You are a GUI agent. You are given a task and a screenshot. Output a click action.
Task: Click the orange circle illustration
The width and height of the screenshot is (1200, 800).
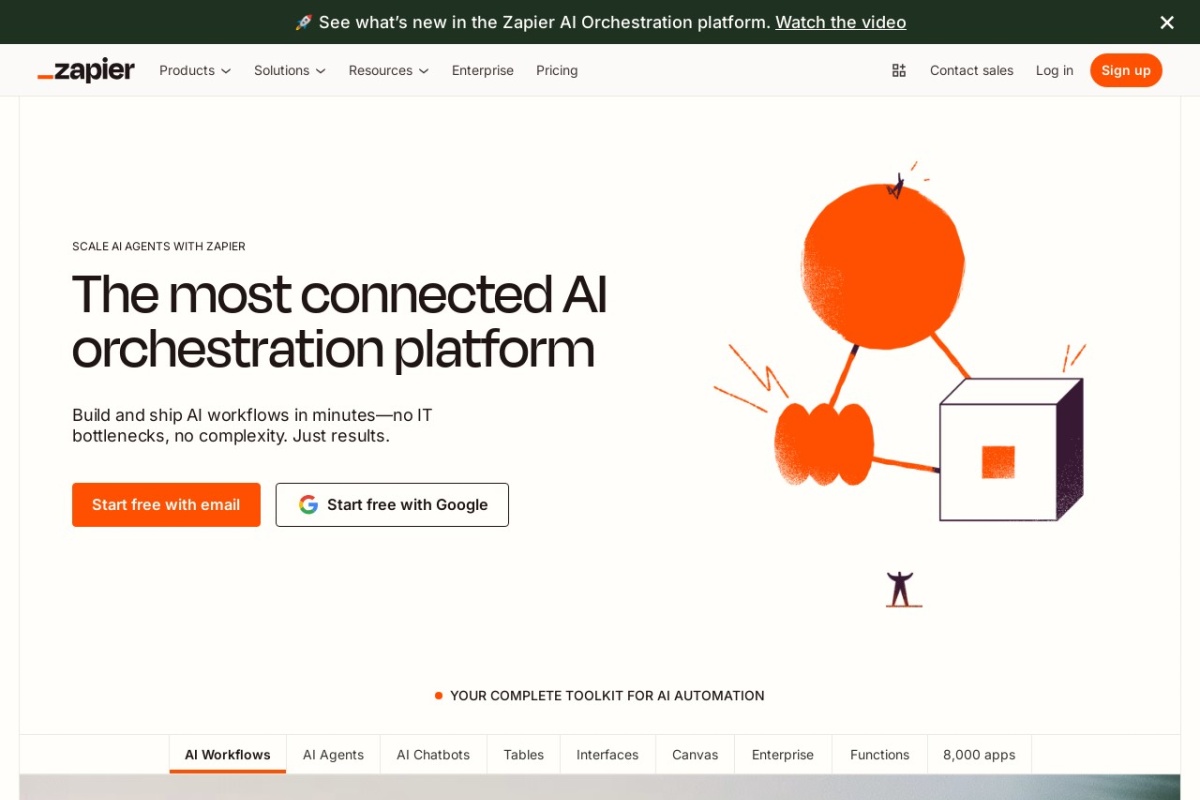[882, 258]
